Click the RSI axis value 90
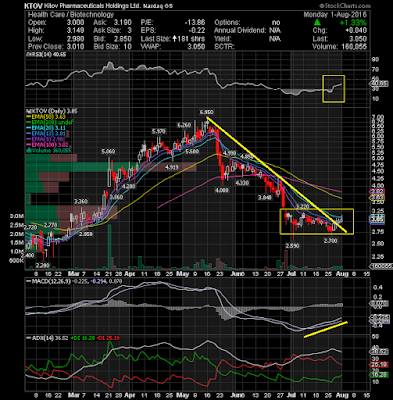Viewport: 393px width, 400px height. click(375, 60)
